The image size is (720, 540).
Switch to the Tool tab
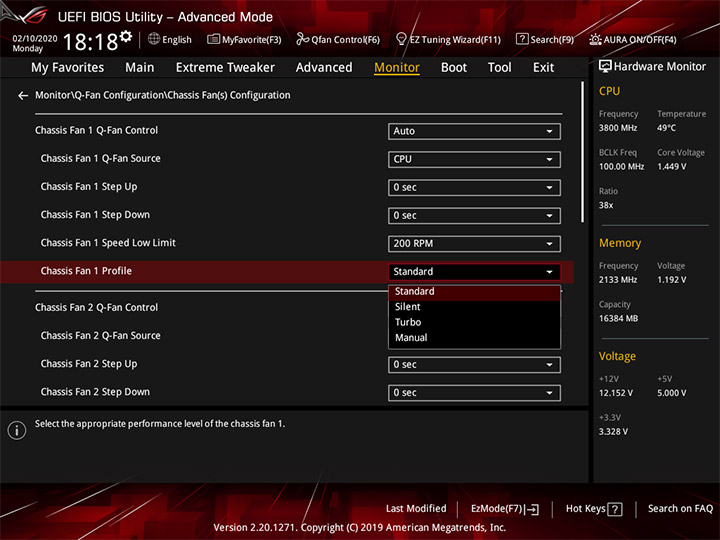pos(499,68)
